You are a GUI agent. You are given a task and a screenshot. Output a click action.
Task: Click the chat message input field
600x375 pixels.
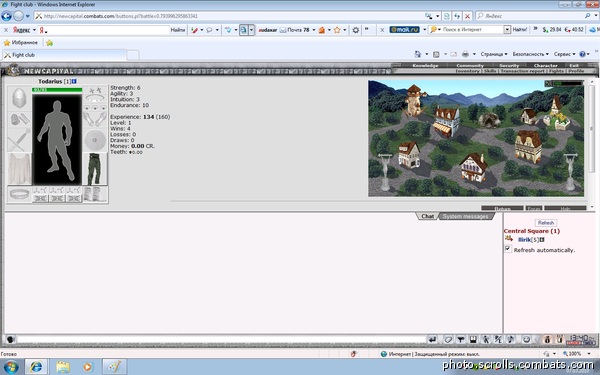[221, 339]
